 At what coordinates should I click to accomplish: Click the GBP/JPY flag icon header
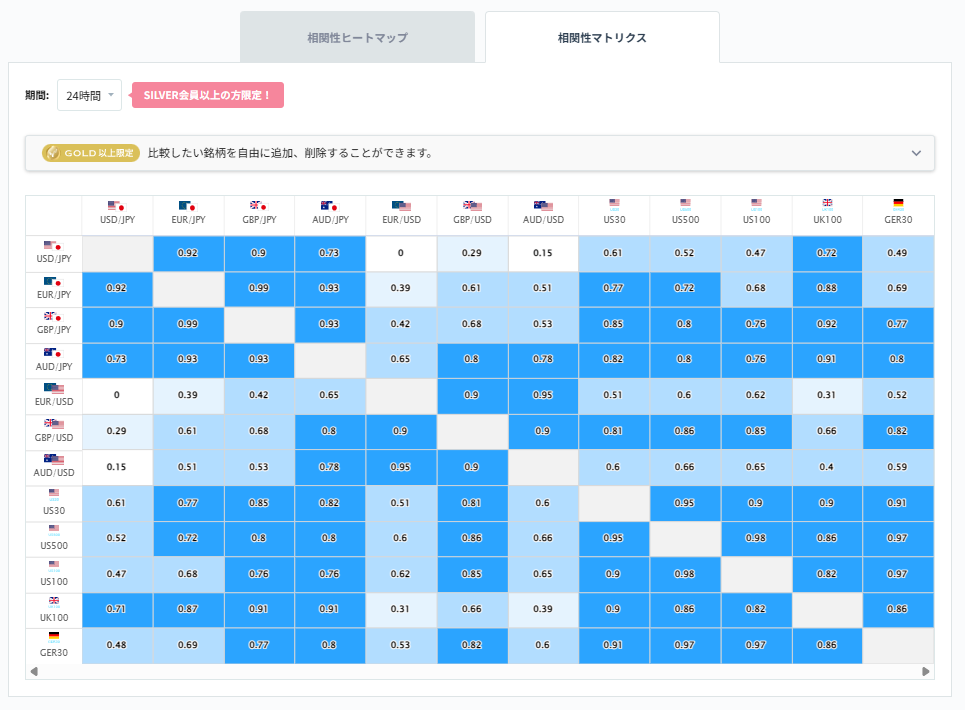click(x=258, y=206)
